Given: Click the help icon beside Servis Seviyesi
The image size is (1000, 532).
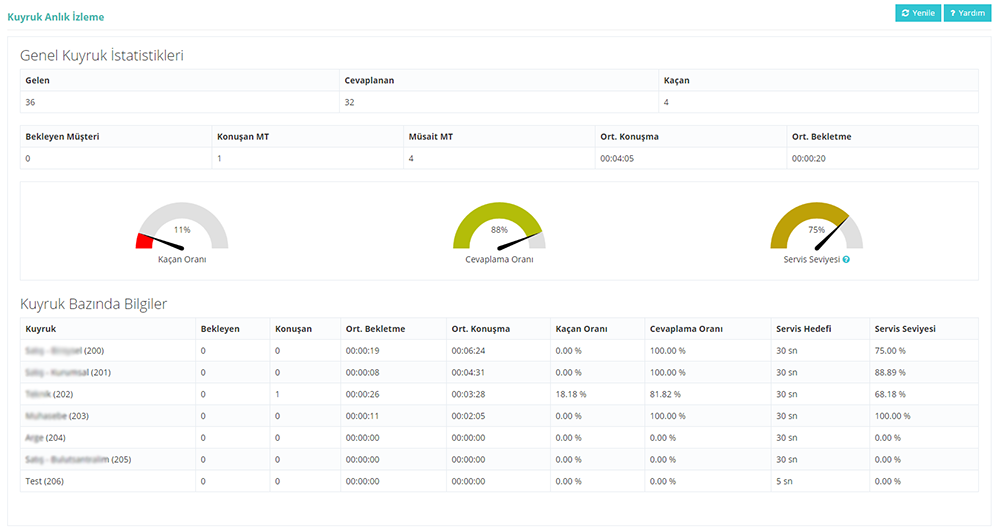Looking at the screenshot, I should tap(846, 259).
